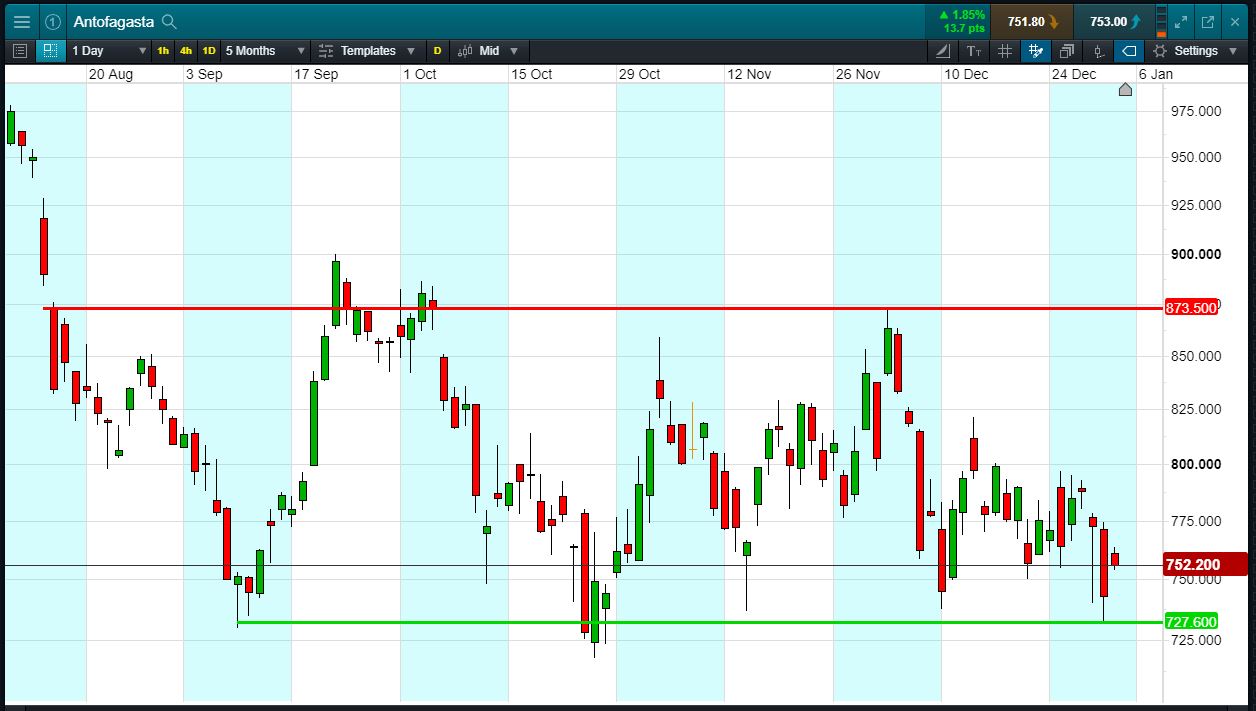The image size is (1256, 711).
Task: Click the 900.000 price axis label
Action: click(x=1195, y=254)
